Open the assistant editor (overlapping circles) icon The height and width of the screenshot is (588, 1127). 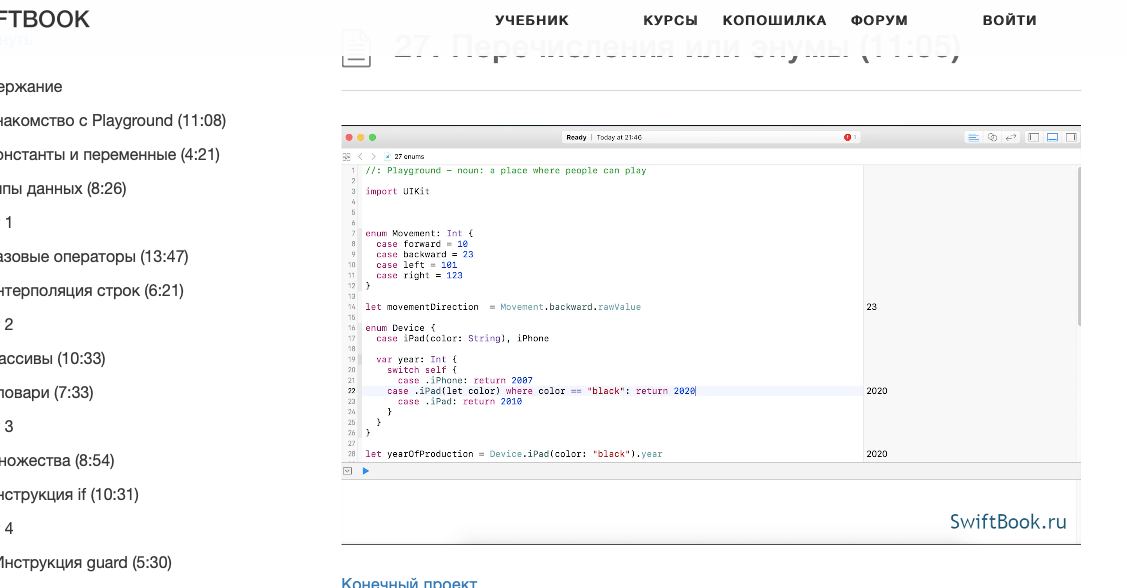(x=992, y=137)
